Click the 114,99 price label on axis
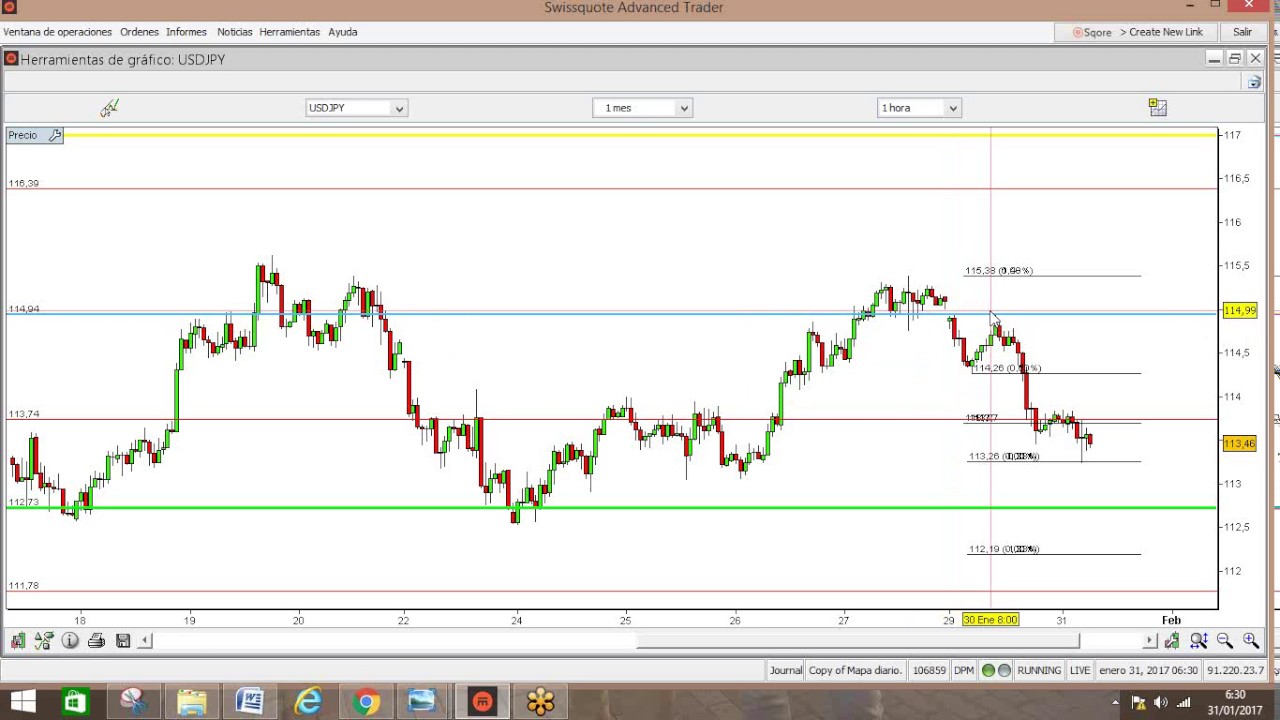The height and width of the screenshot is (720, 1280). (1239, 311)
